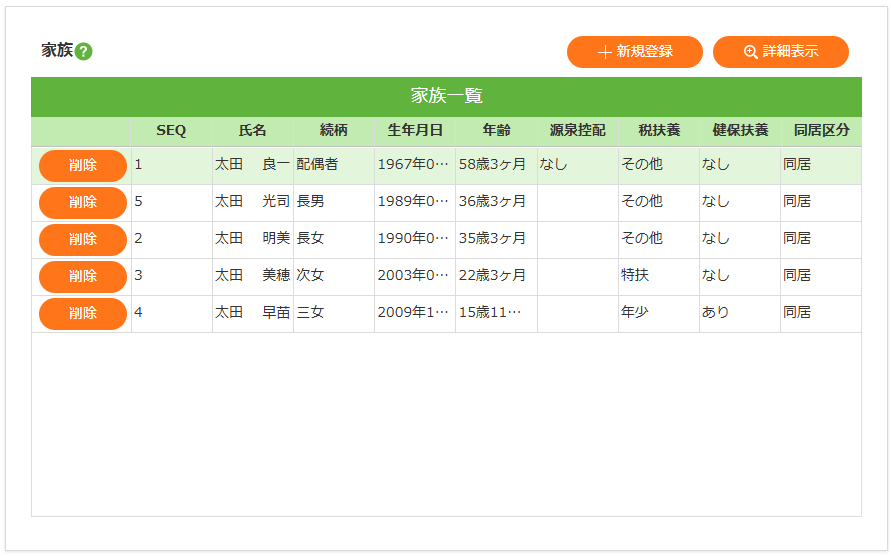The height and width of the screenshot is (556, 891).
Task: Delete the row for 太田 良一
Action: [83, 165]
